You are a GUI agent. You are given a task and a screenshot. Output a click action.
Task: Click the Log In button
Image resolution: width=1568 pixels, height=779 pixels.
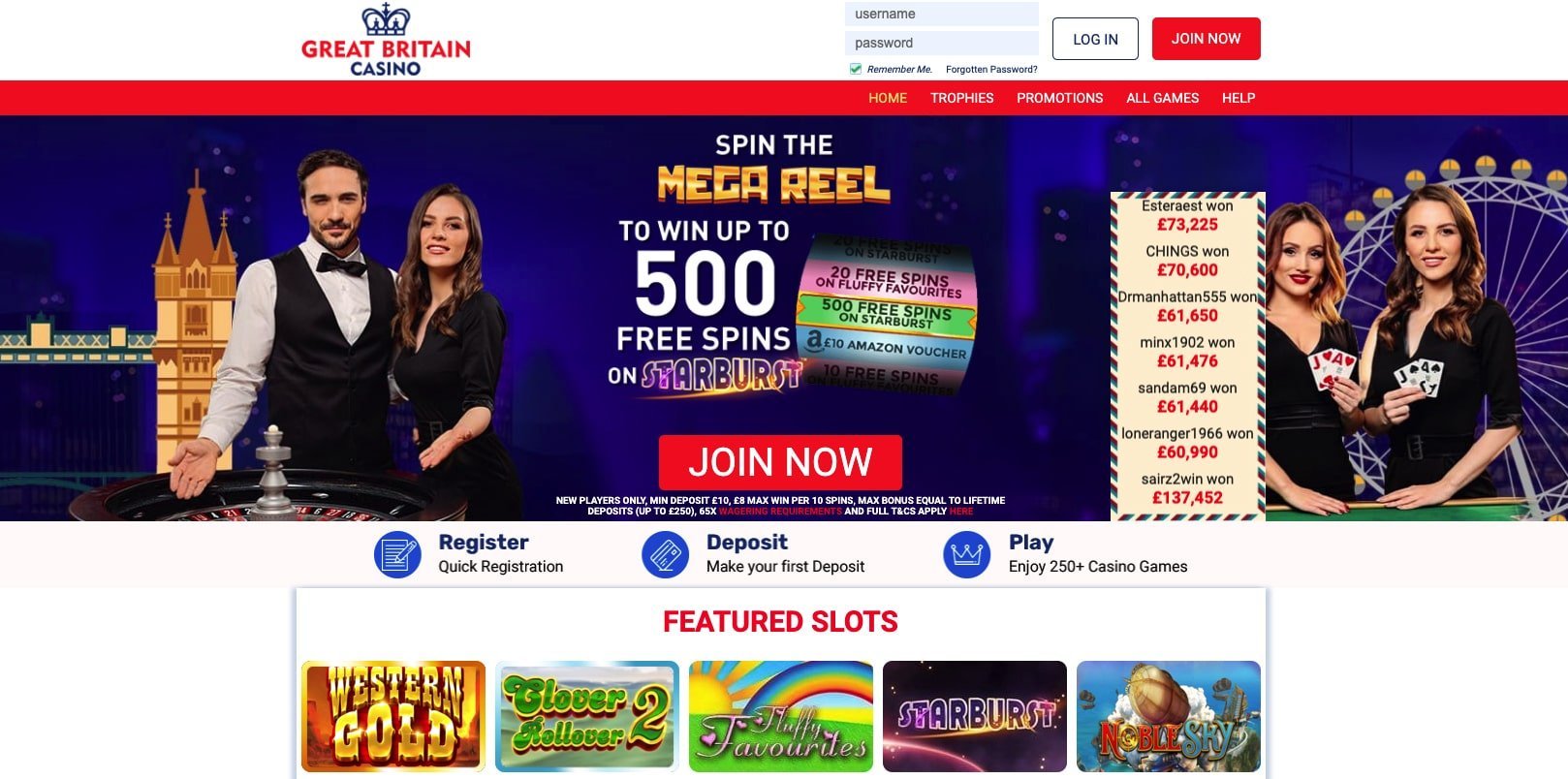click(1095, 39)
